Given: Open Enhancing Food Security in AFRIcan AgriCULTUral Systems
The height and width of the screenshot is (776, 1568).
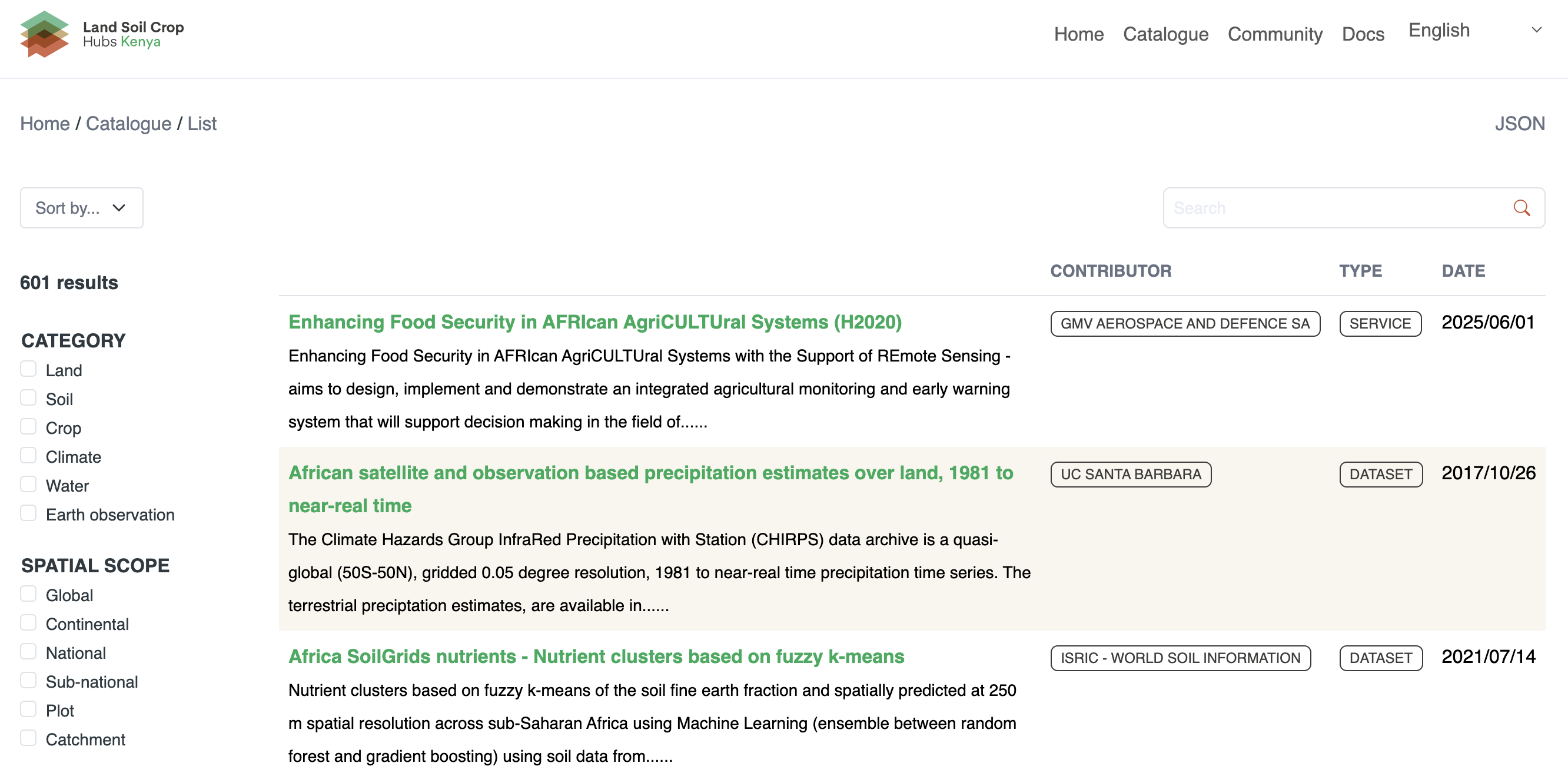Looking at the screenshot, I should tap(594, 322).
